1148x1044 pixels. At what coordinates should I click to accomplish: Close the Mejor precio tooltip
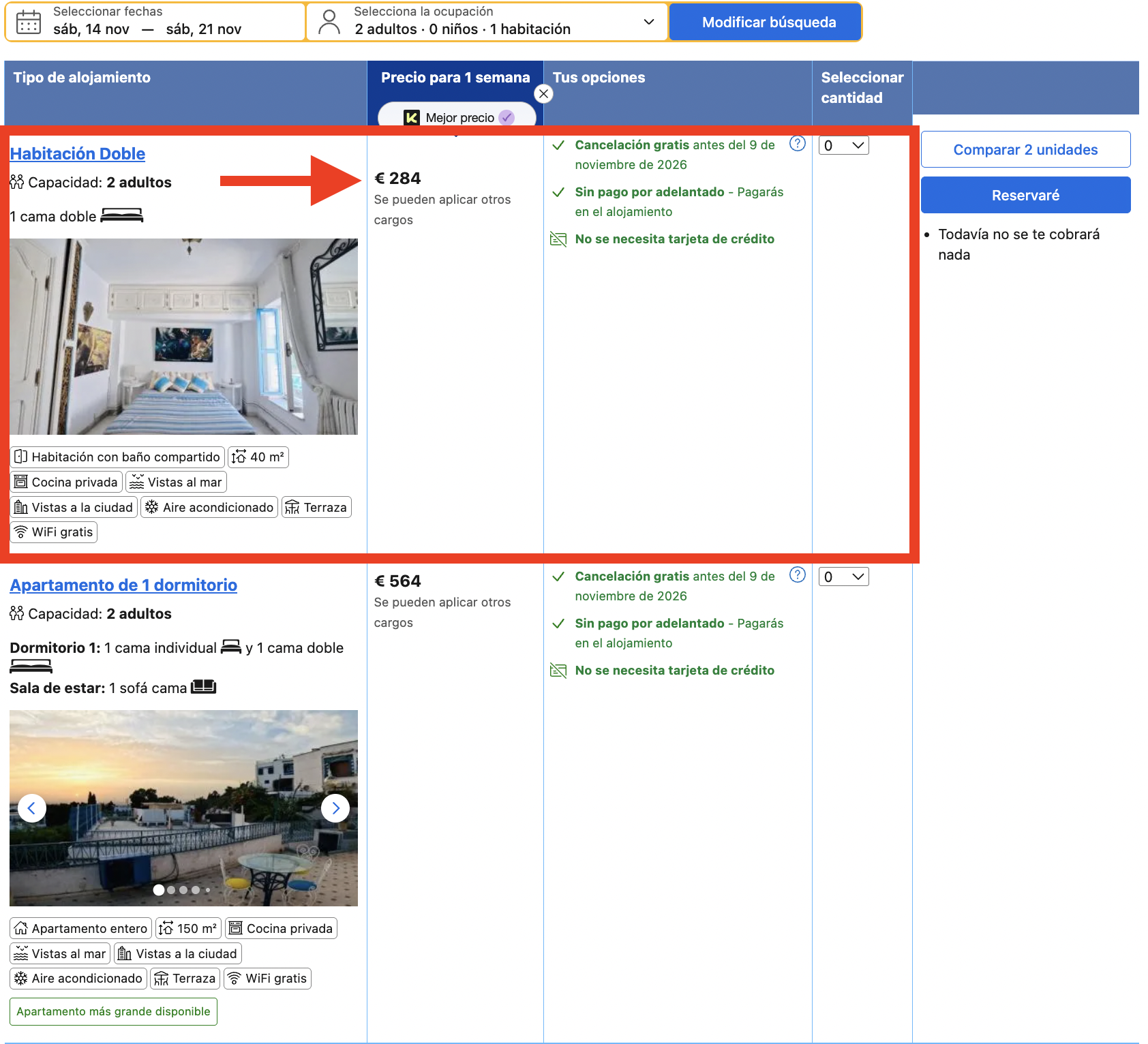click(543, 94)
